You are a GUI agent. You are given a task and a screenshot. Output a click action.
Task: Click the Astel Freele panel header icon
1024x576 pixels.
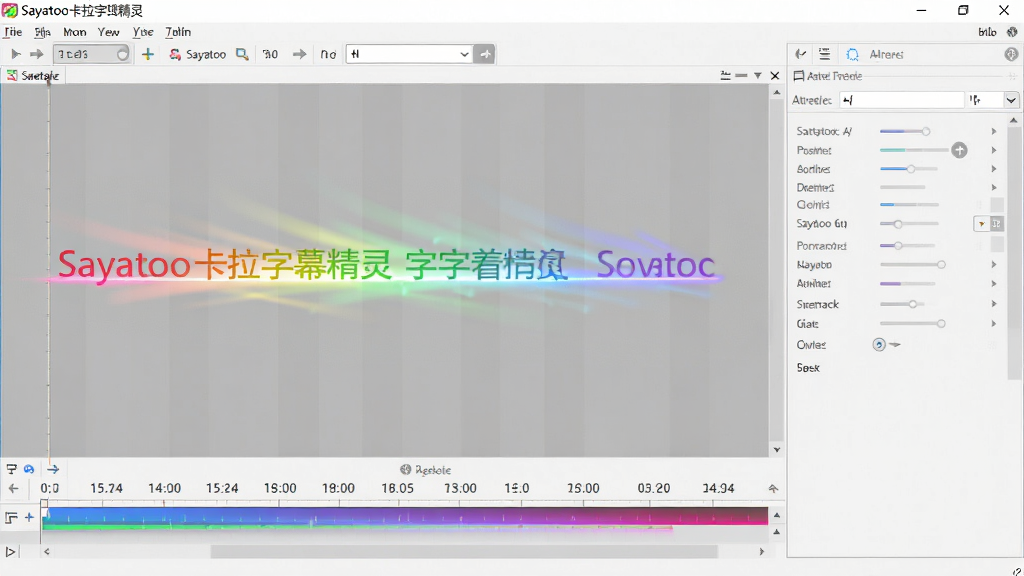tap(799, 76)
